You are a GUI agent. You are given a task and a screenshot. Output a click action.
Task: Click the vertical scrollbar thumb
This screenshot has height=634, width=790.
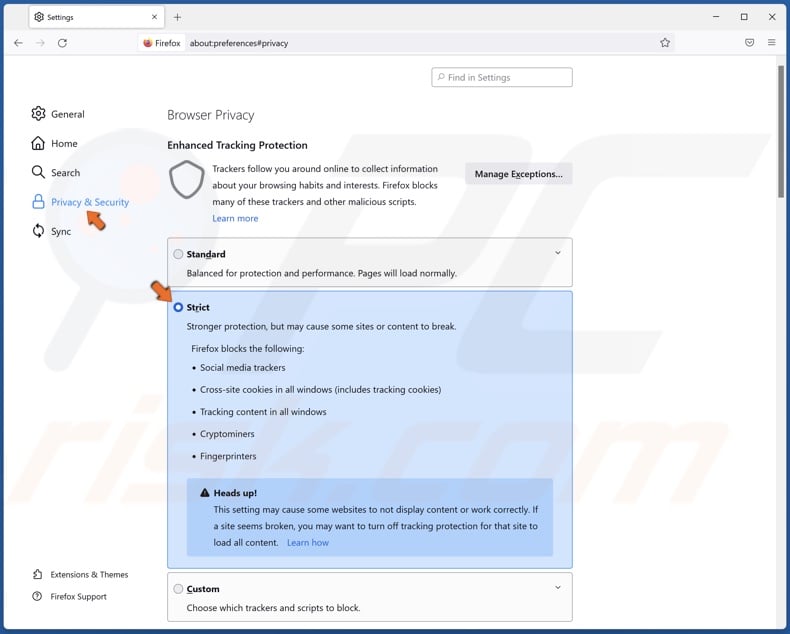(781, 131)
